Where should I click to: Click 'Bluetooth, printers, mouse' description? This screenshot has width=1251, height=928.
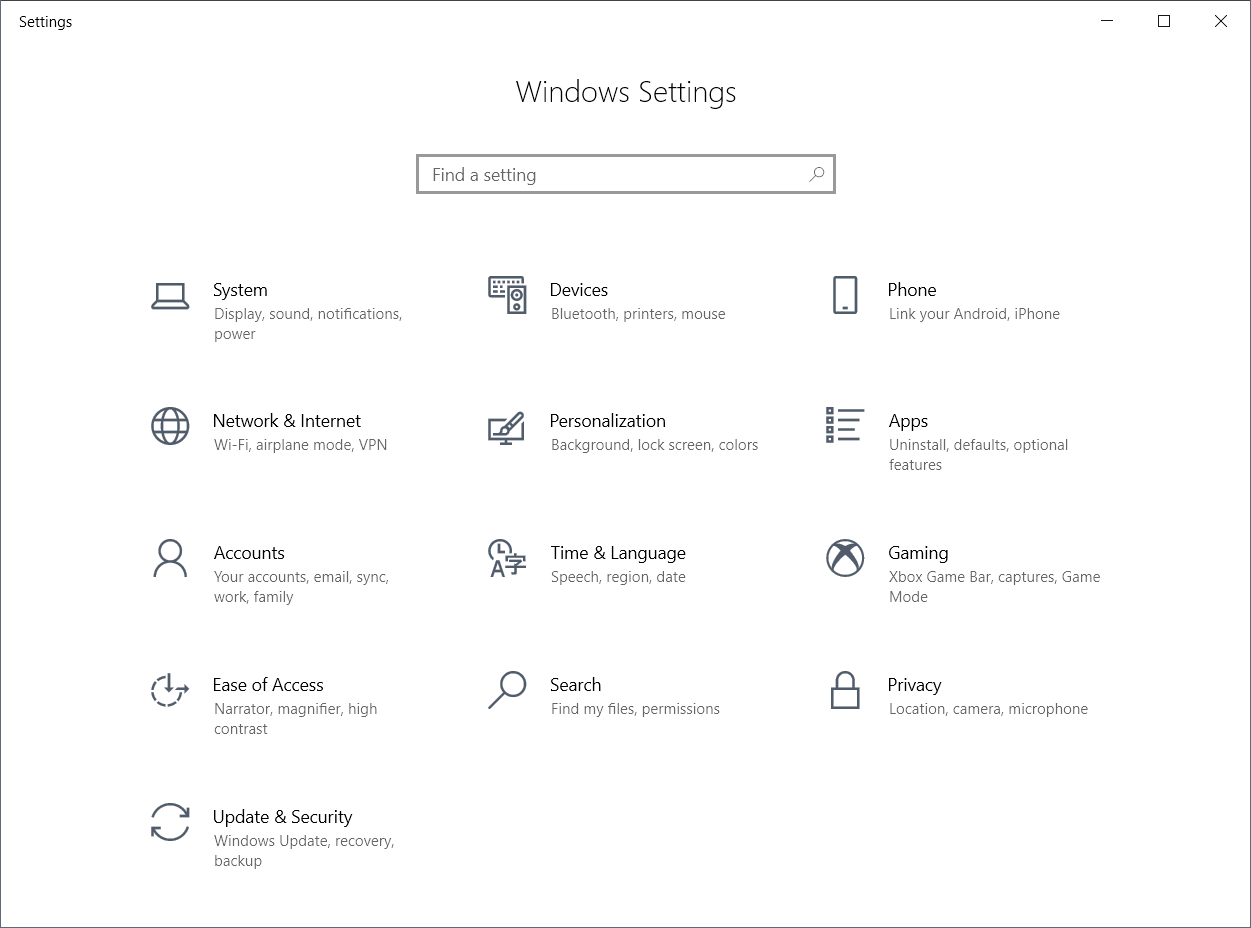(x=638, y=314)
